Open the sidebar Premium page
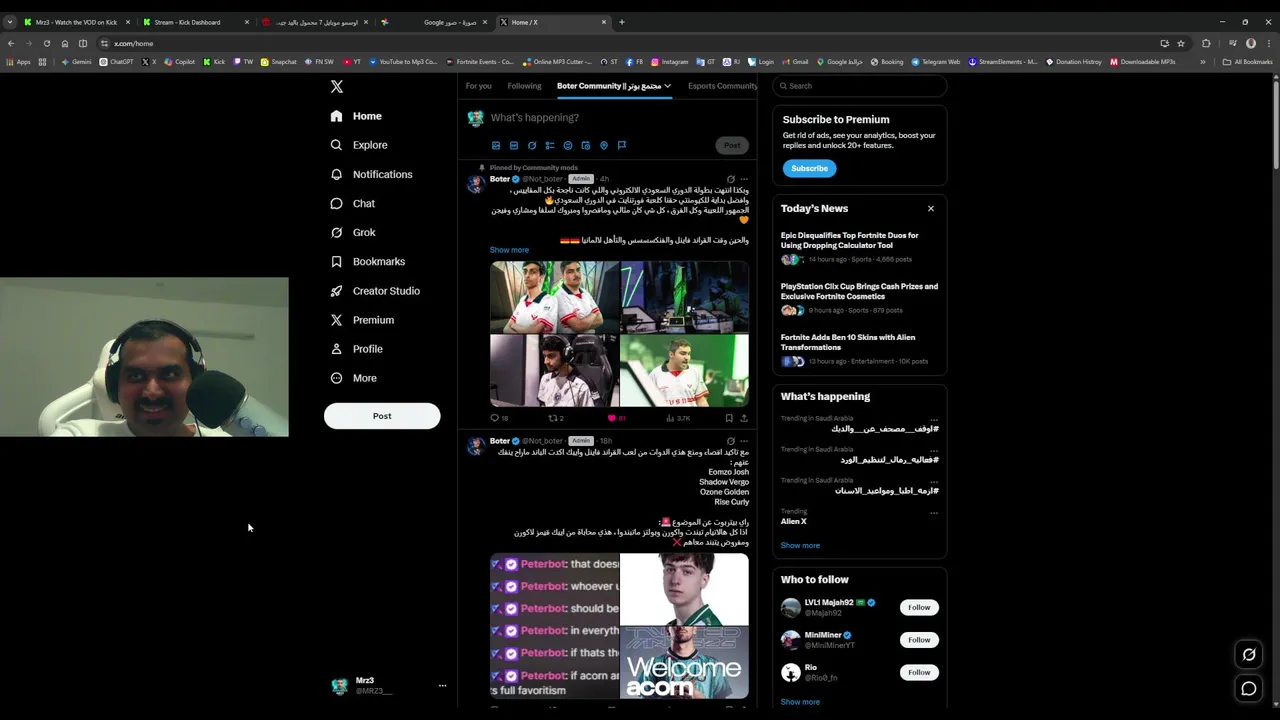Screen dimensions: 1280x720 [x=362, y=320]
